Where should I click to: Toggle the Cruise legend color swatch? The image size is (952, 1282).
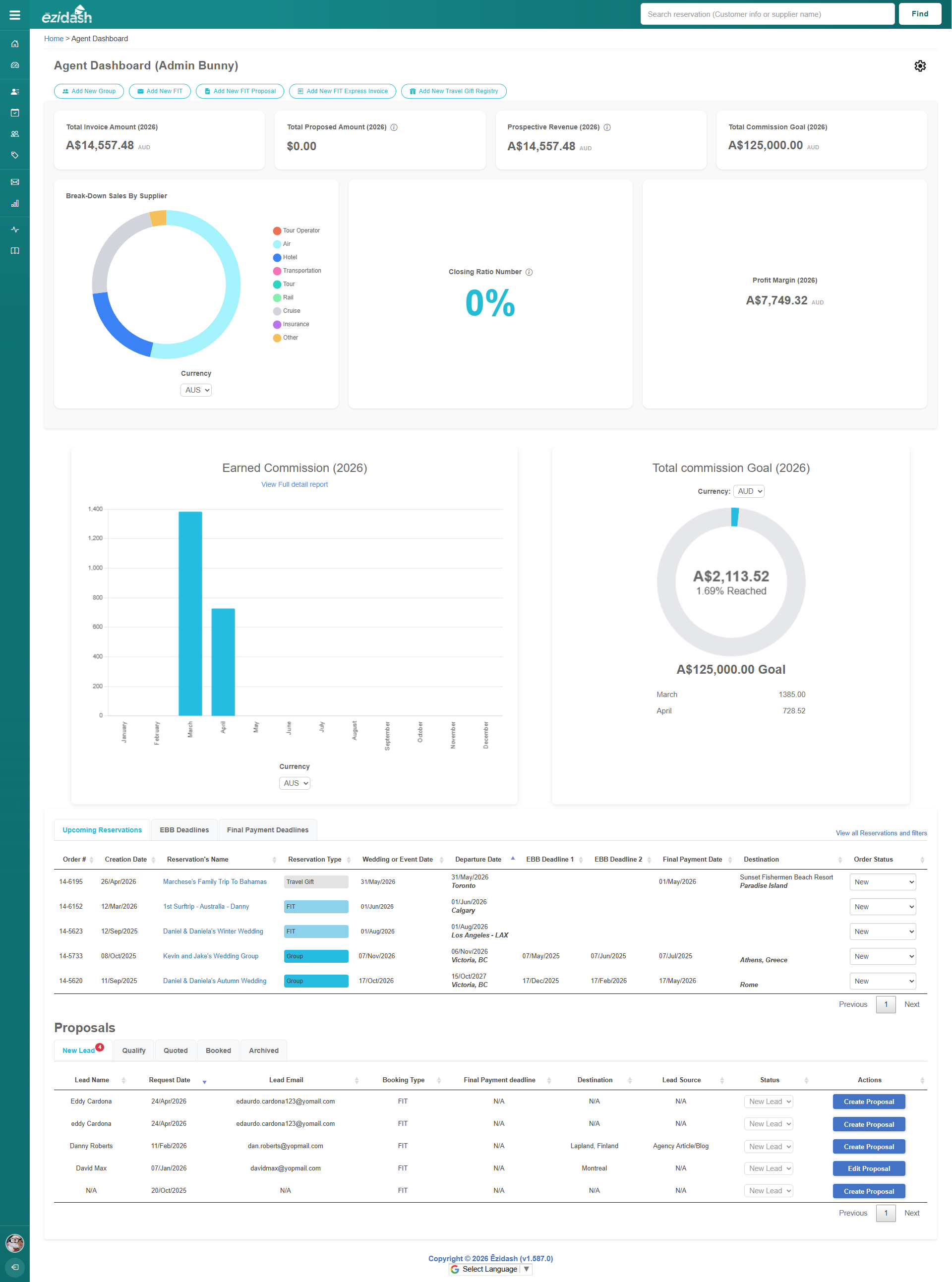point(277,311)
